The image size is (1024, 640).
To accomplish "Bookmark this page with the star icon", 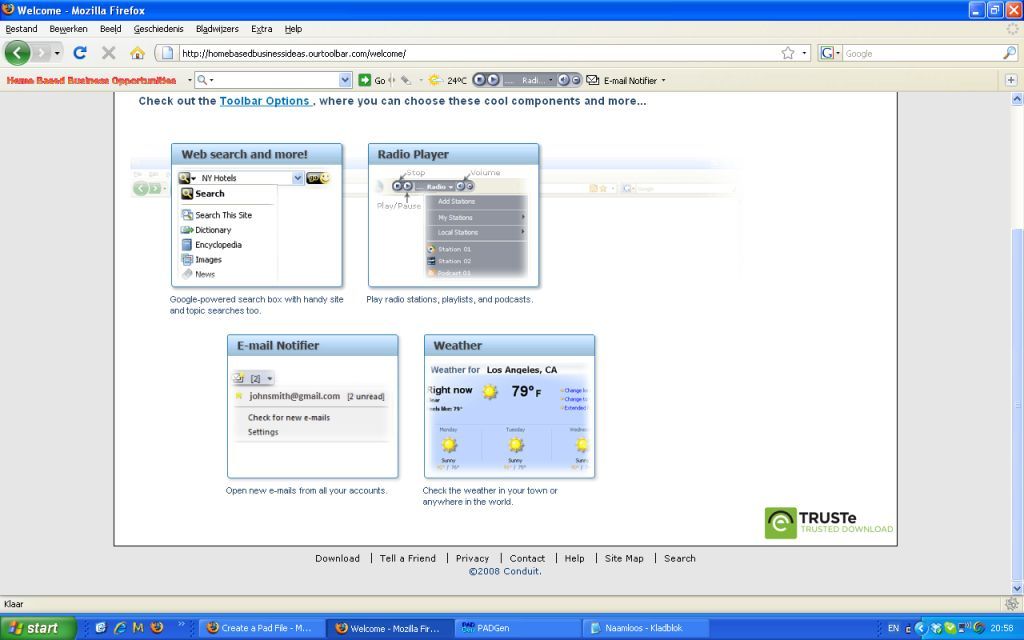I will 788,53.
